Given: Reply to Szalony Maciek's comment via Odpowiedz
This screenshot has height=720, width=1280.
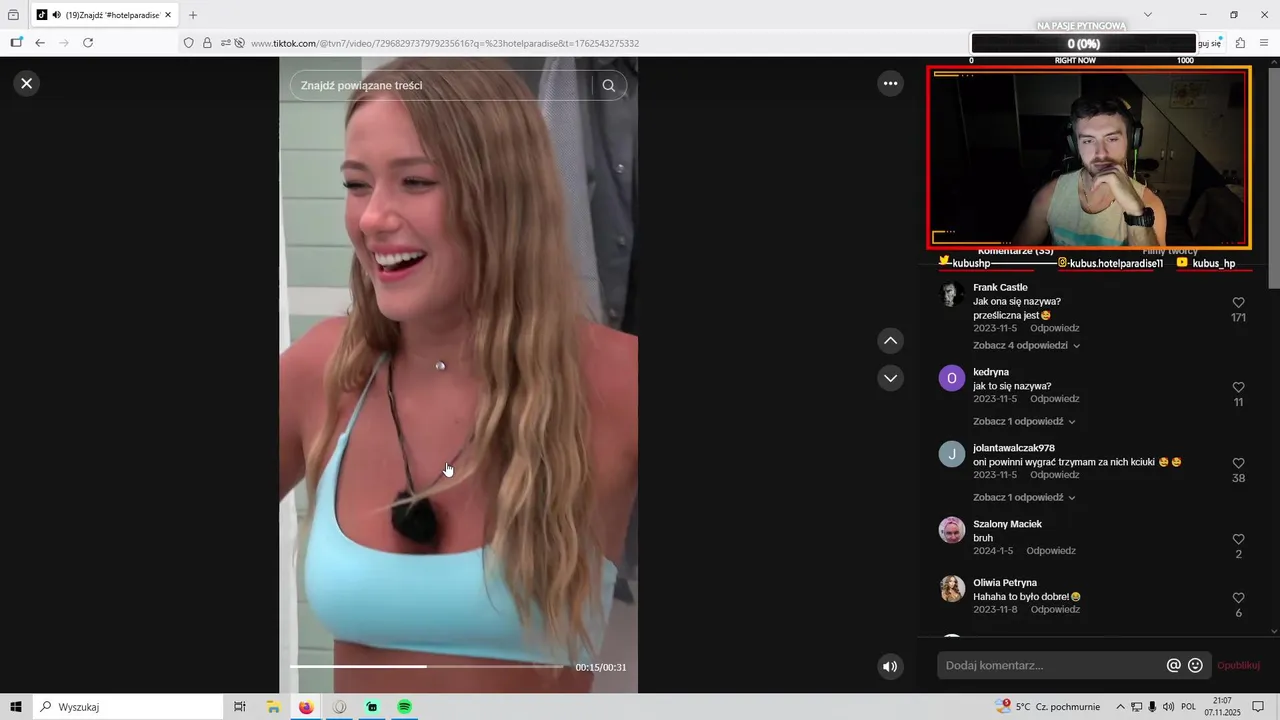Looking at the screenshot, I should [x=1051, y=551].
